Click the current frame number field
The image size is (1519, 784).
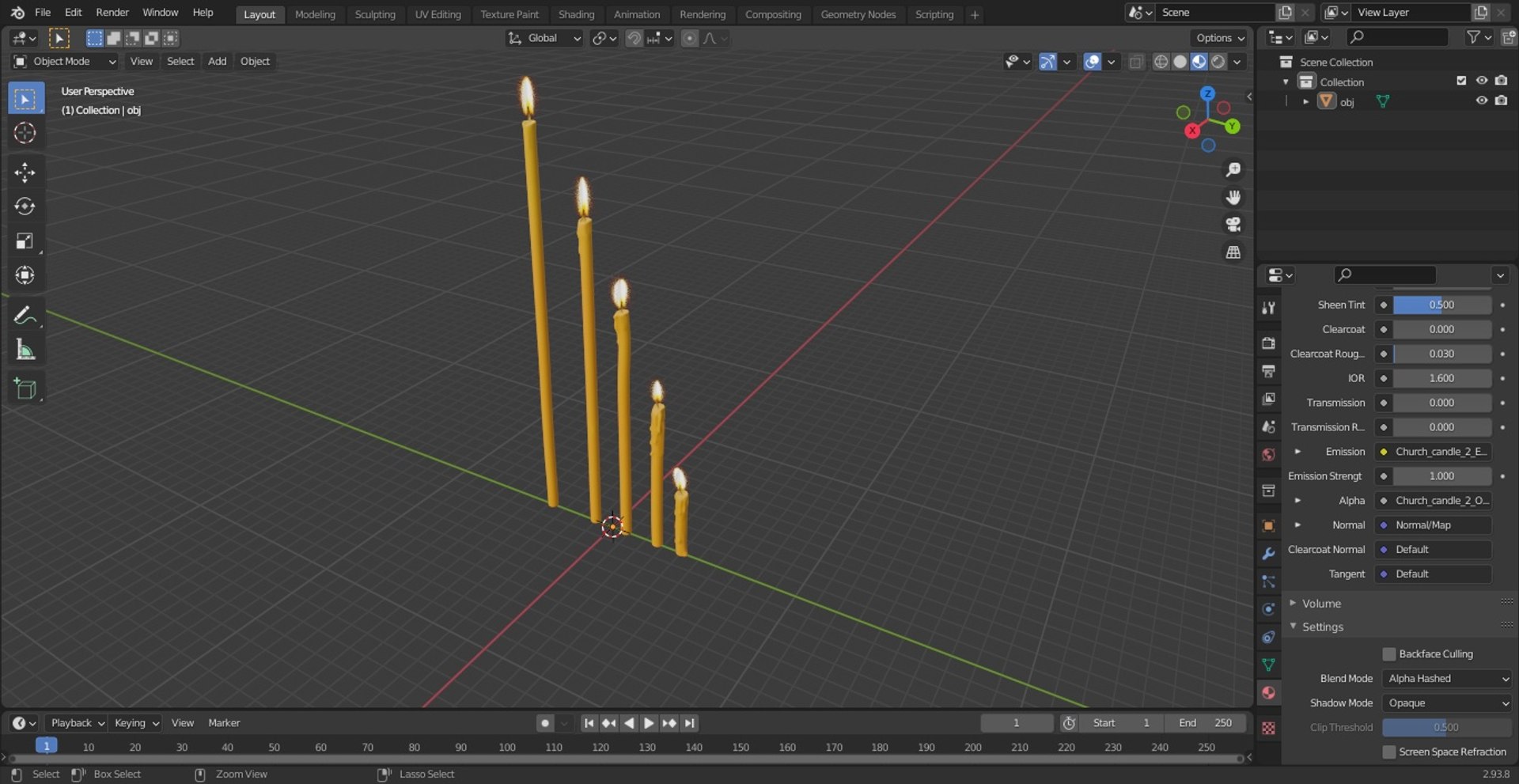point(1017,723)
